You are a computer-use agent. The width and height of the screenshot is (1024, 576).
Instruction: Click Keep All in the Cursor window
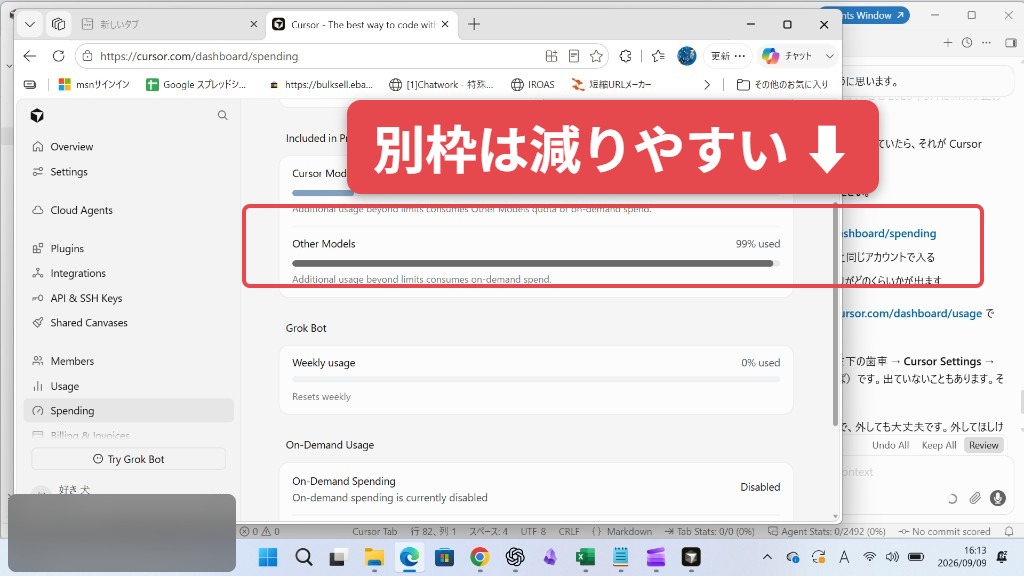[x=938, y=445]
